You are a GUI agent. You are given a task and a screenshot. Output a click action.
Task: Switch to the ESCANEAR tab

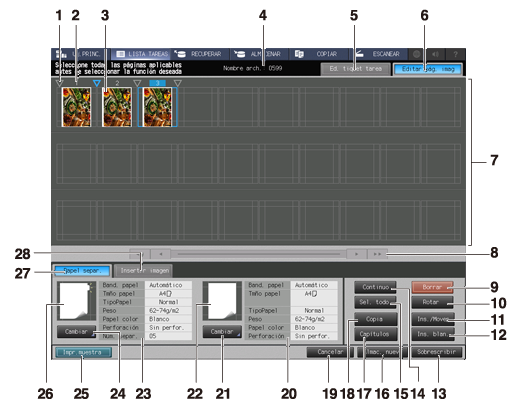pyautogui.click(x=378, y=54)
